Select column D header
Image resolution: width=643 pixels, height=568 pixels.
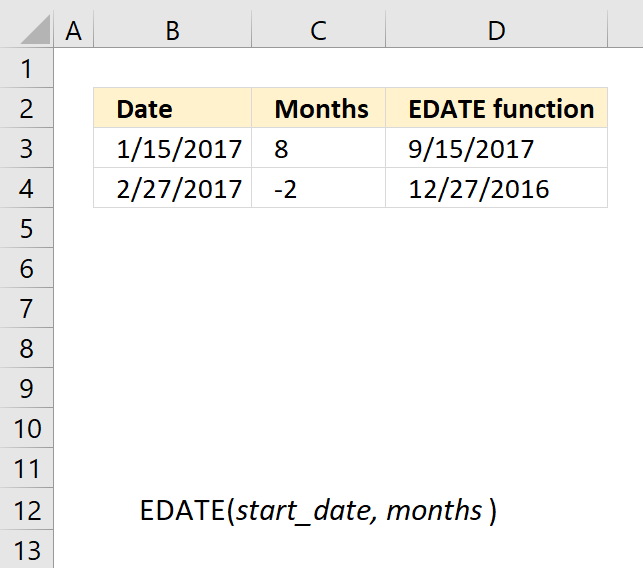click(497, 30)
